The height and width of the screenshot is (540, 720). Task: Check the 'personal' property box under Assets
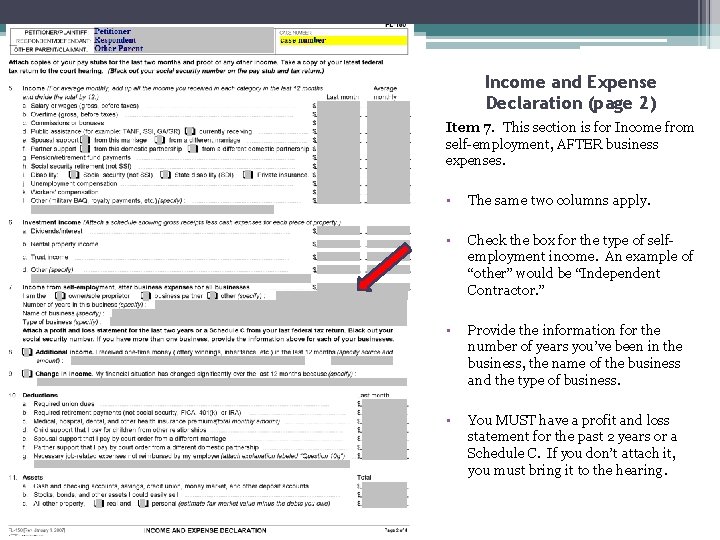point(143,504)
